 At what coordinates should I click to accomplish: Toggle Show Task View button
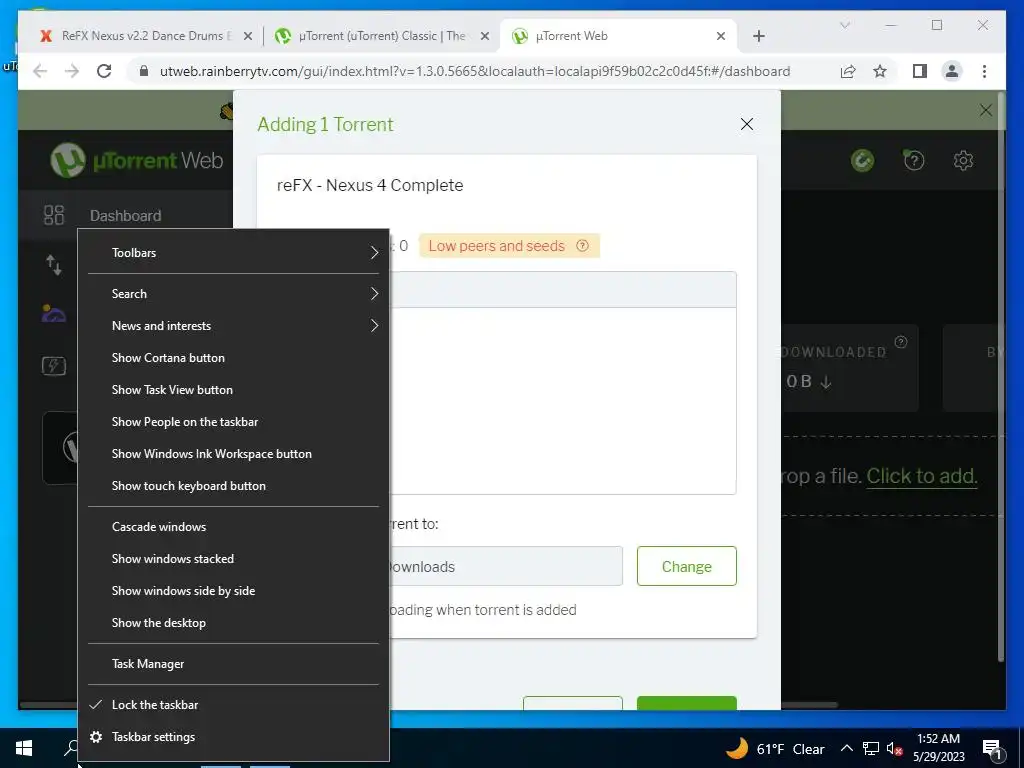coord(233,389)
